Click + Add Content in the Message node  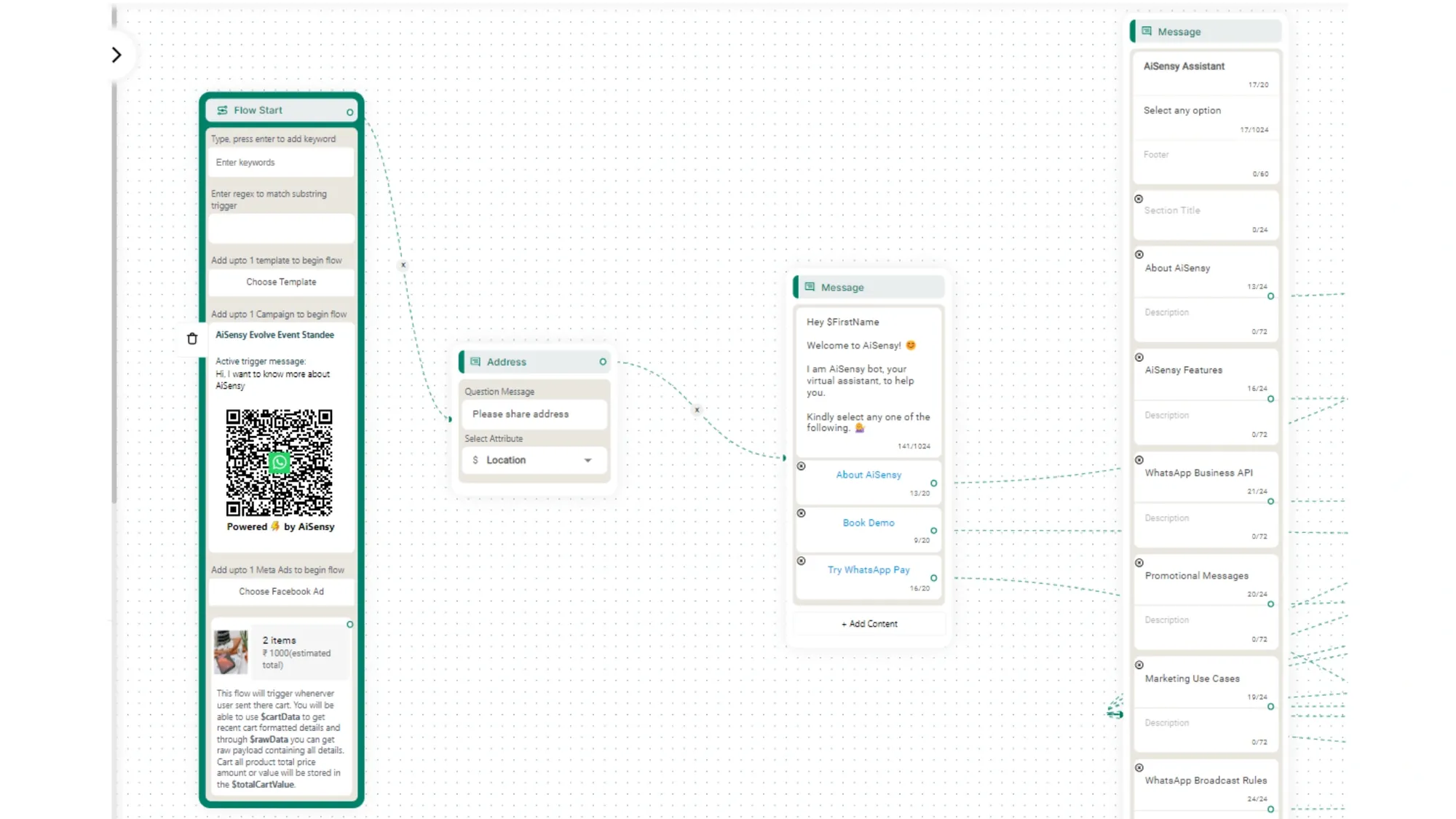tap(869, 623)
